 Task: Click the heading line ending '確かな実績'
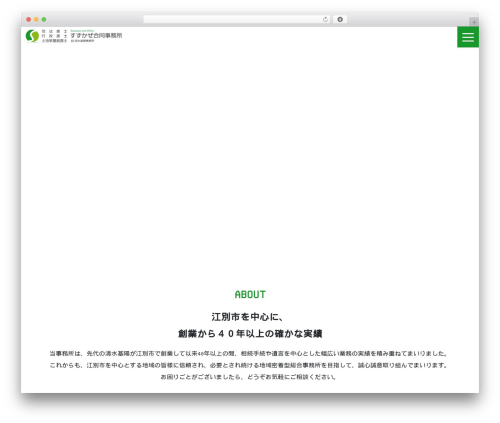point(250,334)
